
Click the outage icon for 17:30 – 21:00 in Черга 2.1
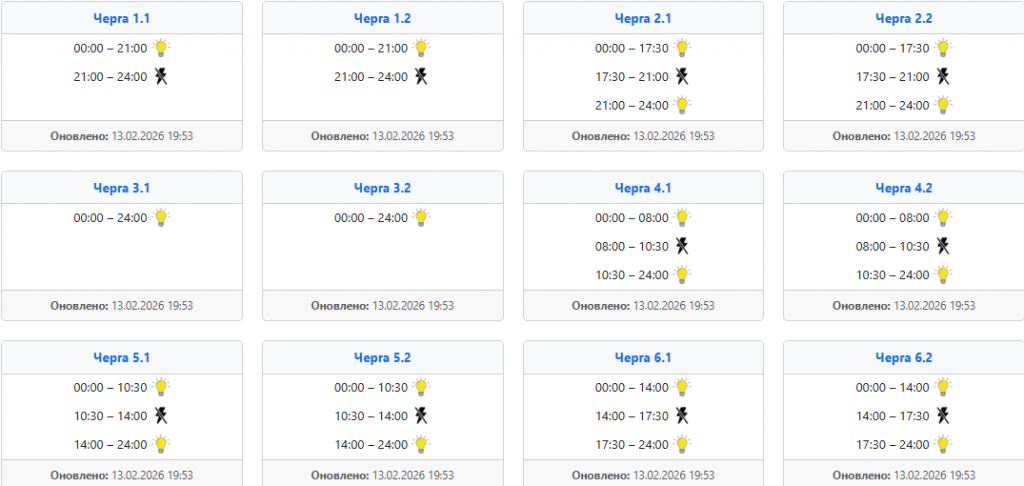[682, 76]
